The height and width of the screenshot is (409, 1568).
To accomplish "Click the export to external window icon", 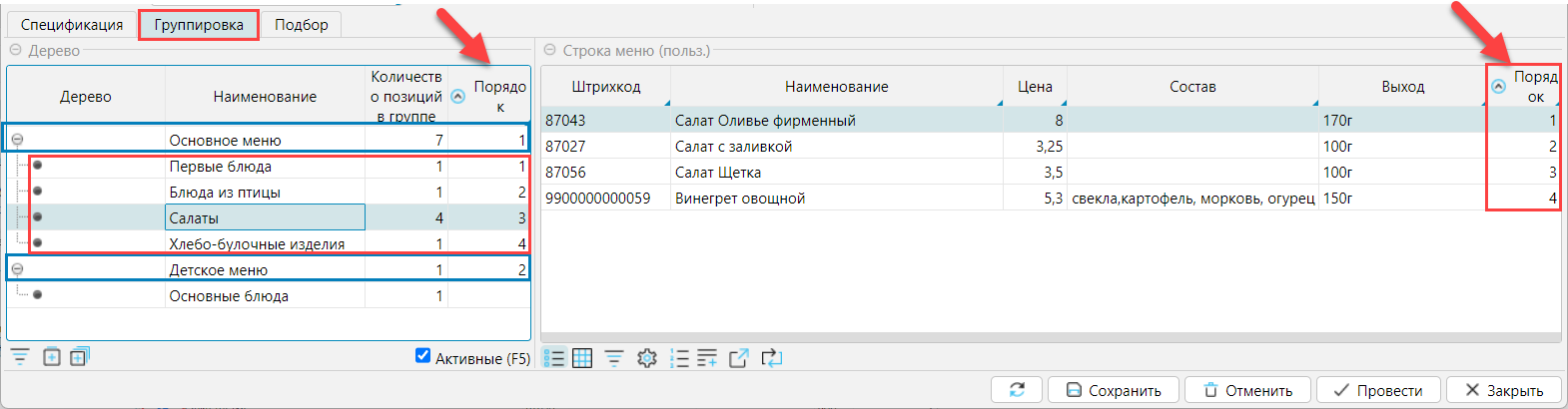I will [739, 358].
